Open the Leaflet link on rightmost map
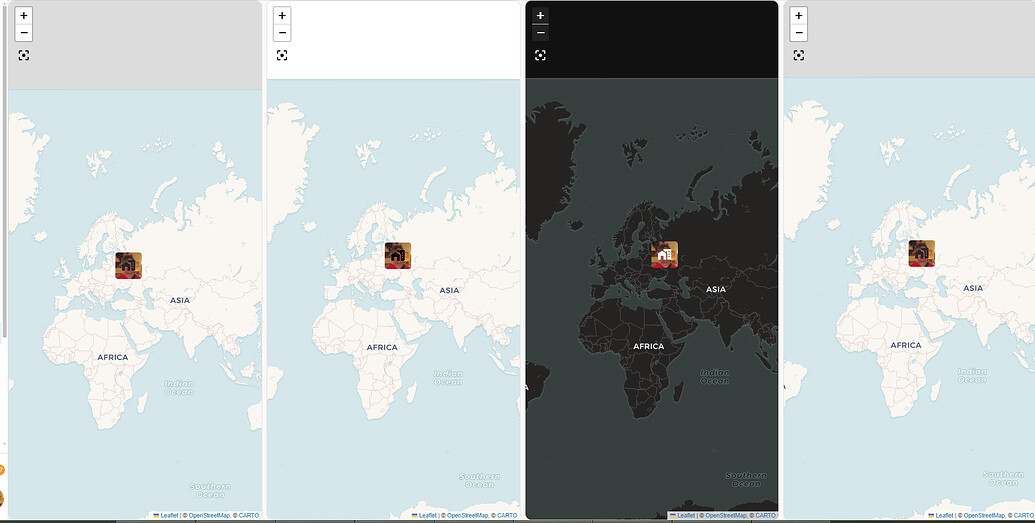This screenshot has height=523, width=1035. (x=941, y=515)
